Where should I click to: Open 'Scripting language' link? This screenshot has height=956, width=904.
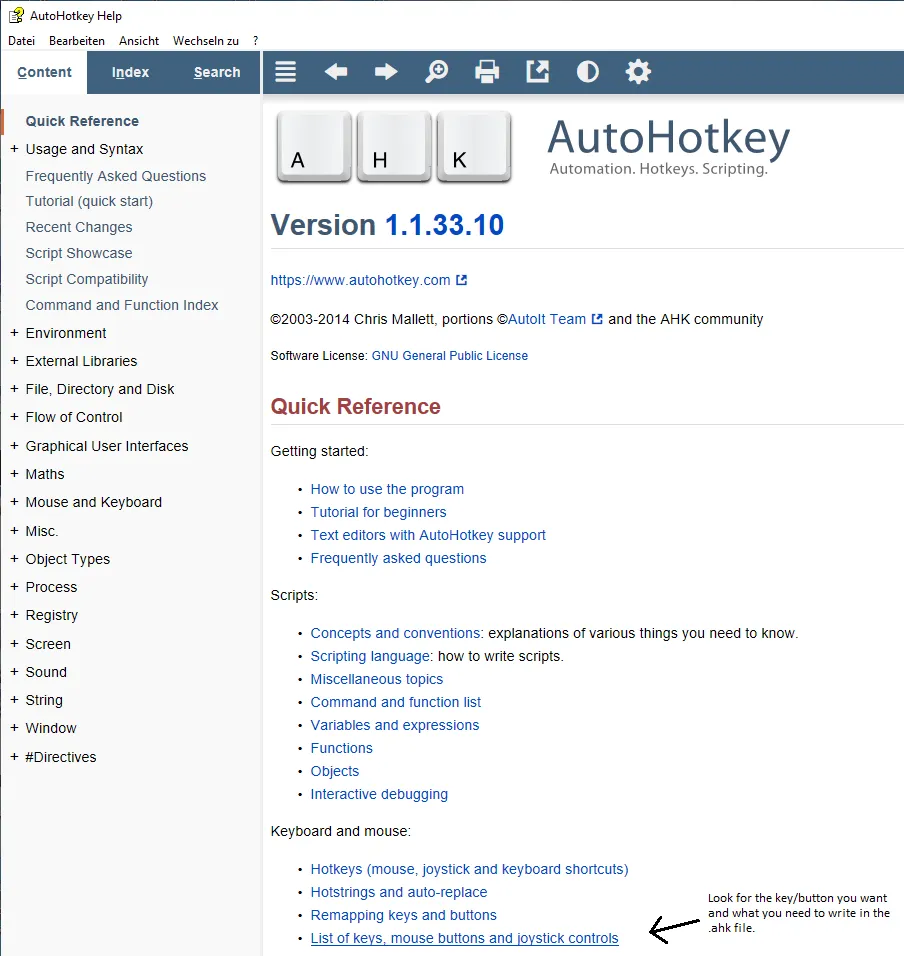click(371, 656)
